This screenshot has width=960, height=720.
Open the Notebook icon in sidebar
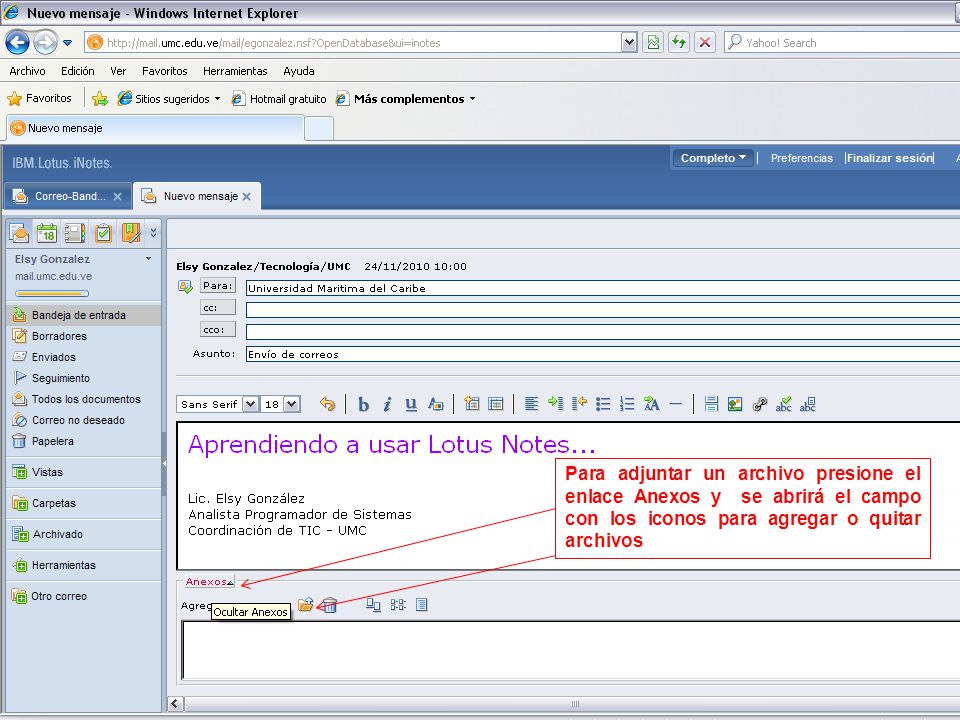tap(131, 233)
